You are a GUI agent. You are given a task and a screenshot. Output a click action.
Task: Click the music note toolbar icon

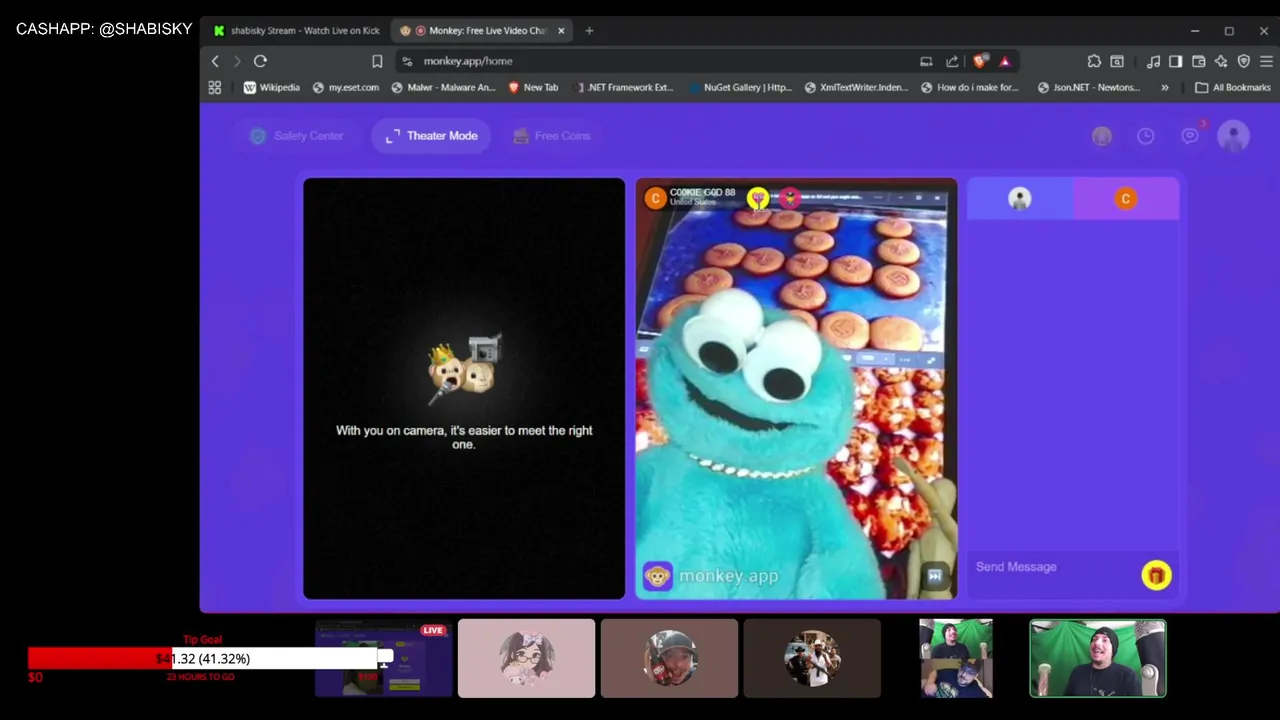coord(1153,61)
